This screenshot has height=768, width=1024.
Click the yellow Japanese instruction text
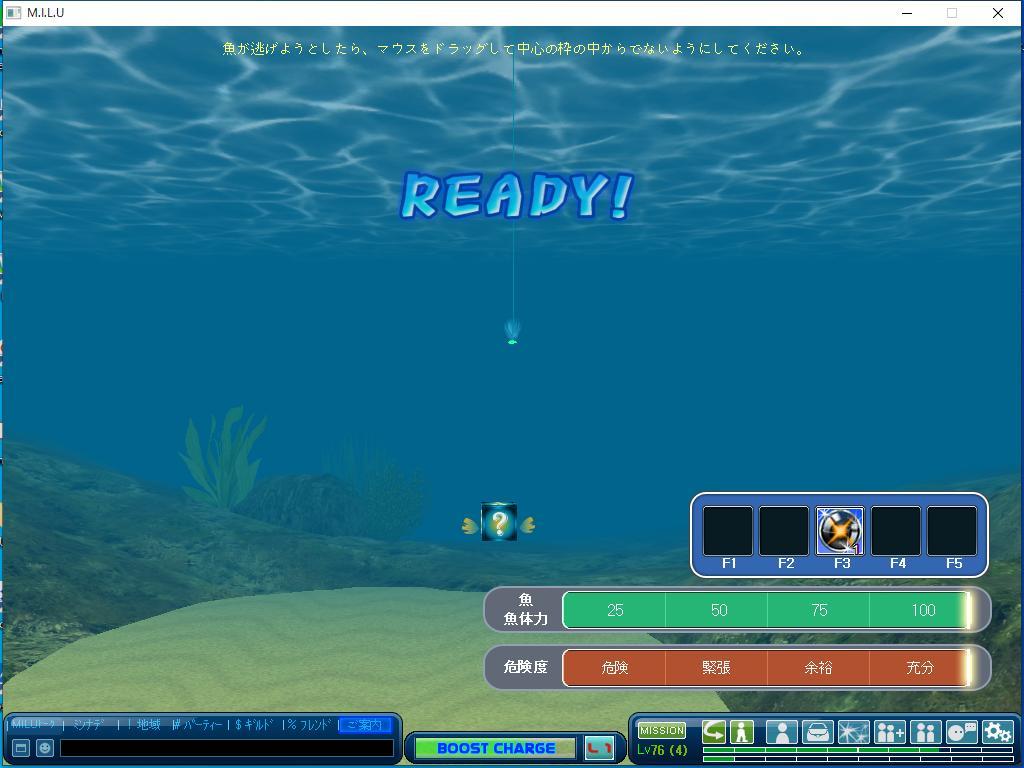[x=513, y=48]
